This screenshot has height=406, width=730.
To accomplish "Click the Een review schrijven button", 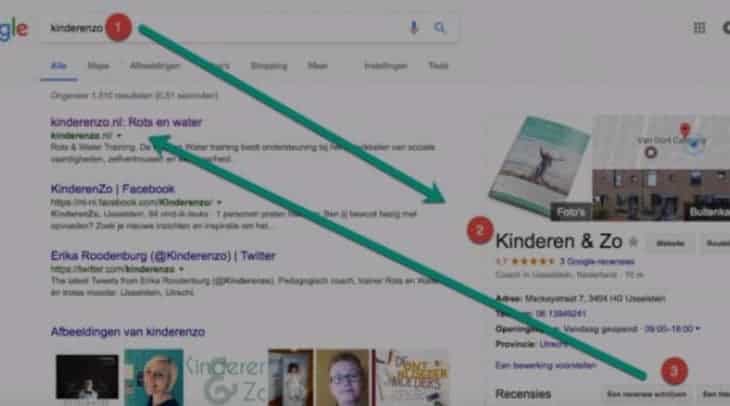I will [647, 394].
